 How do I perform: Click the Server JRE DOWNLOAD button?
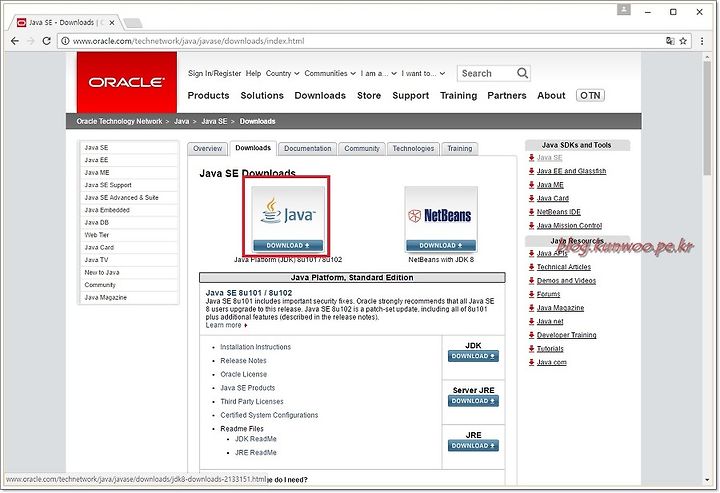coord(473,401)
